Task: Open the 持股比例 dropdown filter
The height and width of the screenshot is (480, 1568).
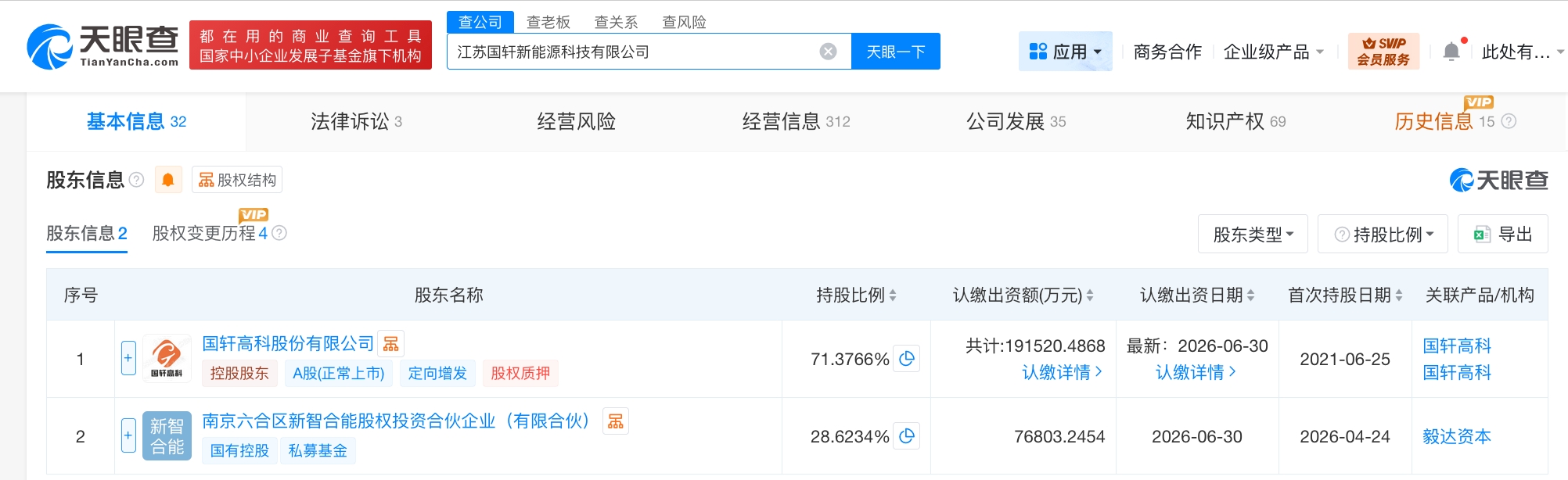Action: coord(1383,235)
